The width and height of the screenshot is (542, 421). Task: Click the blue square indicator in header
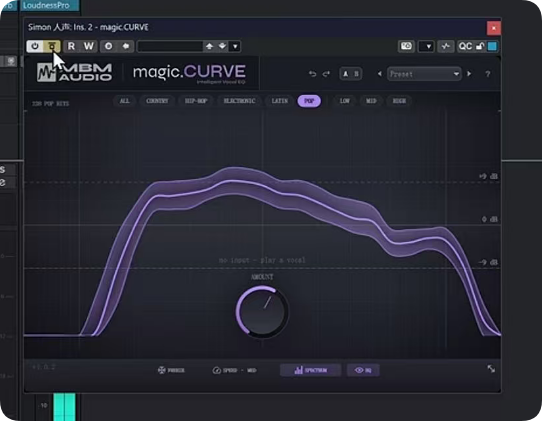click(492, 46)
